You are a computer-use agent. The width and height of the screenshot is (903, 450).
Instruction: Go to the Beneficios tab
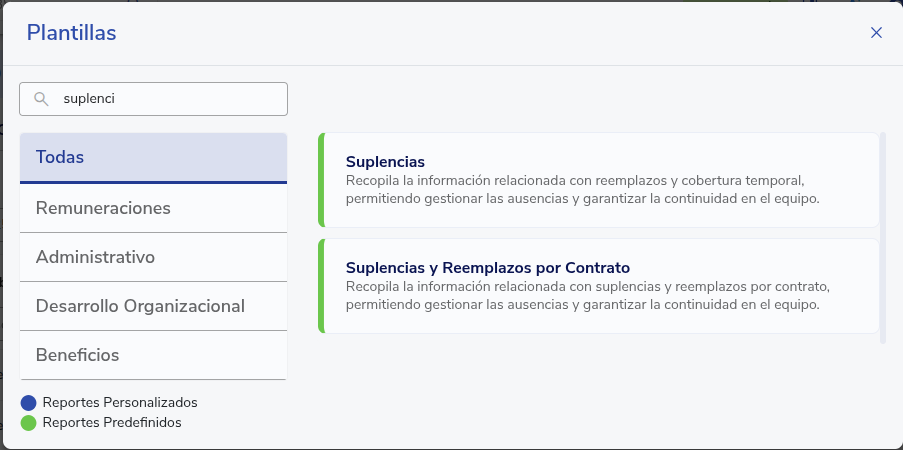click(153, 355)
